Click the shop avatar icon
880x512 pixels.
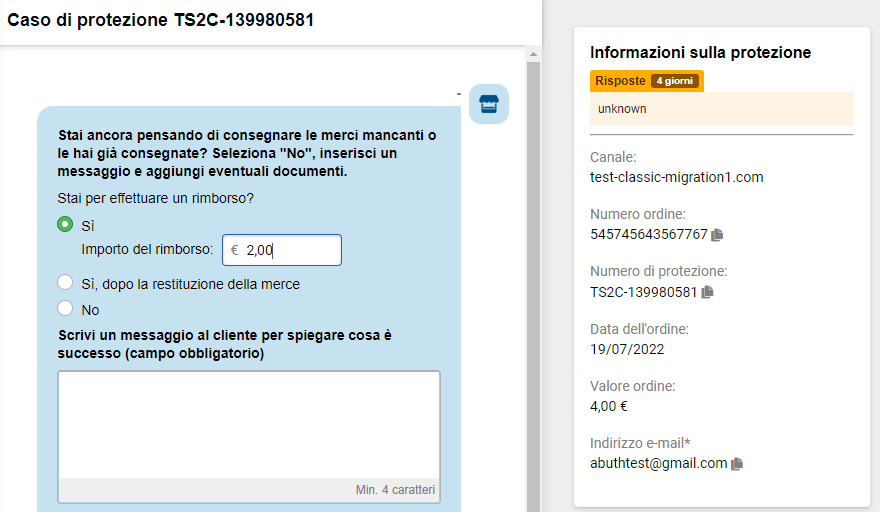click(x=489, y=104)
